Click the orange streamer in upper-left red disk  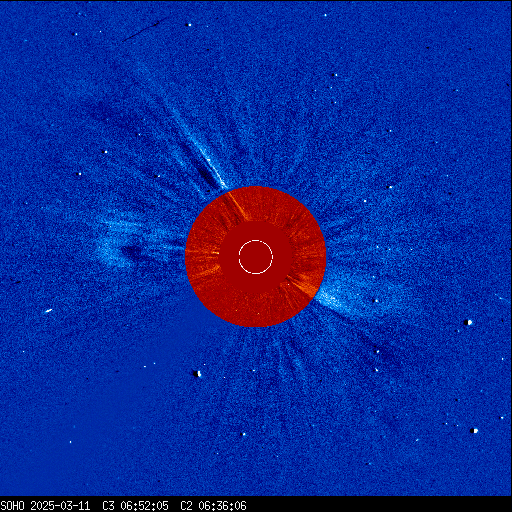236,206
